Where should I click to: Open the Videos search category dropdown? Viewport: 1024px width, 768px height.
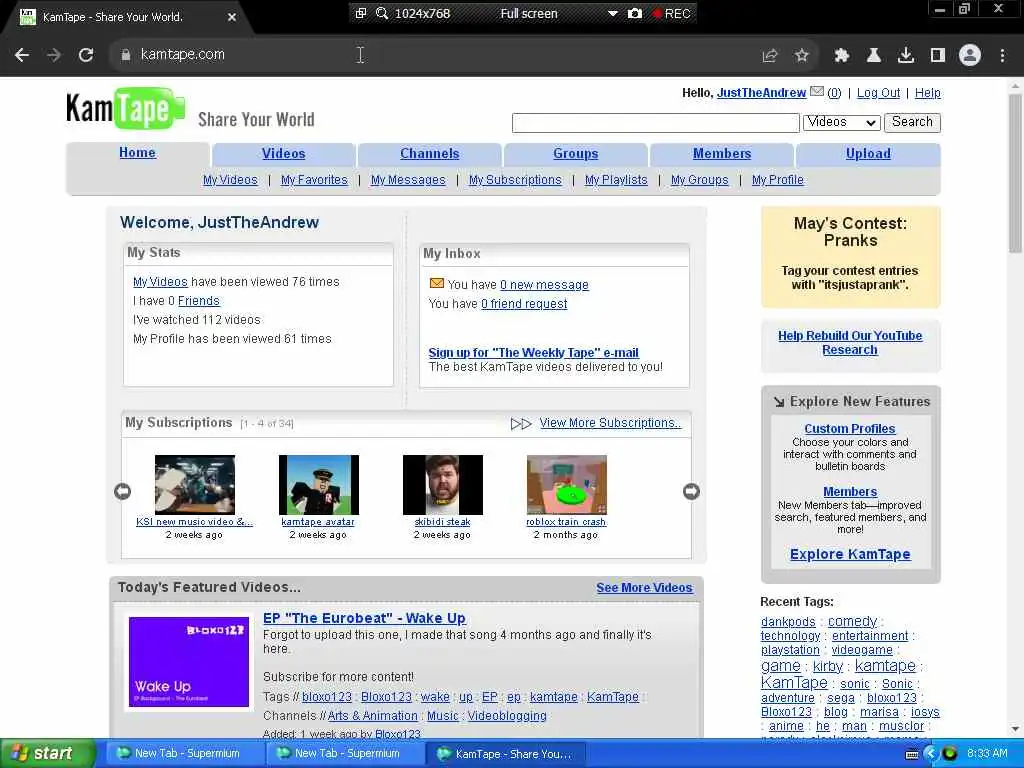coord(841,122)
